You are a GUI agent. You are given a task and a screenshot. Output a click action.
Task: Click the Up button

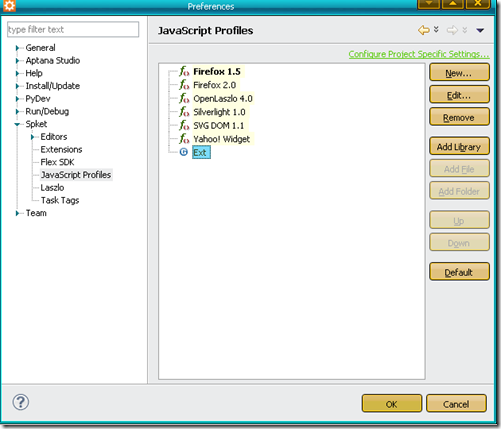click(x=459, y=220)
